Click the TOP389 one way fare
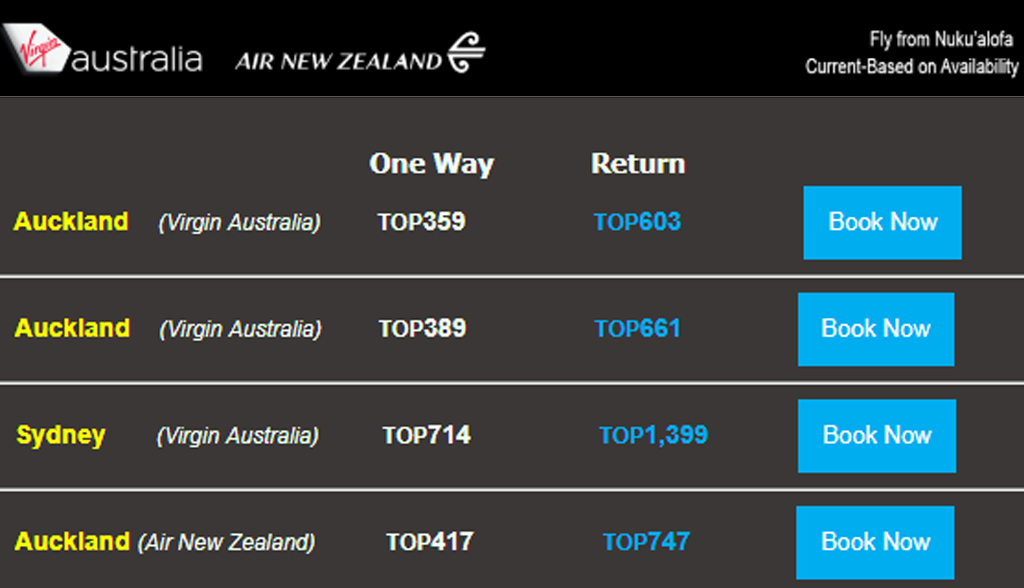Image resolution: width=1024 pixels, height=588 pixels. tap(423, 329)
